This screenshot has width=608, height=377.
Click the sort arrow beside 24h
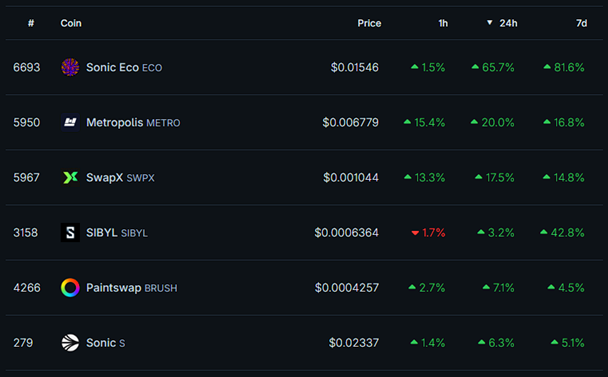490,23
